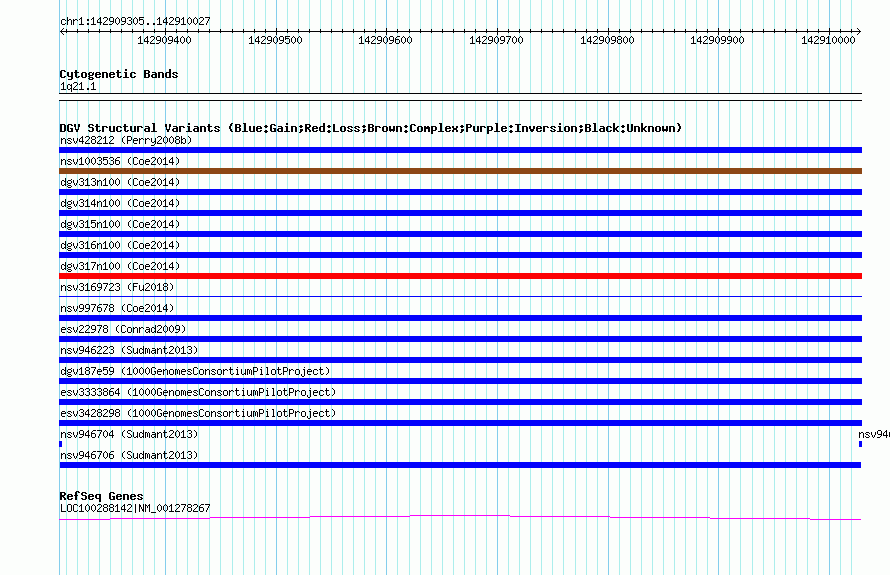Click ruler position 142909400
The width and height of the screenshot is (890, 575).
coord(164,40)
